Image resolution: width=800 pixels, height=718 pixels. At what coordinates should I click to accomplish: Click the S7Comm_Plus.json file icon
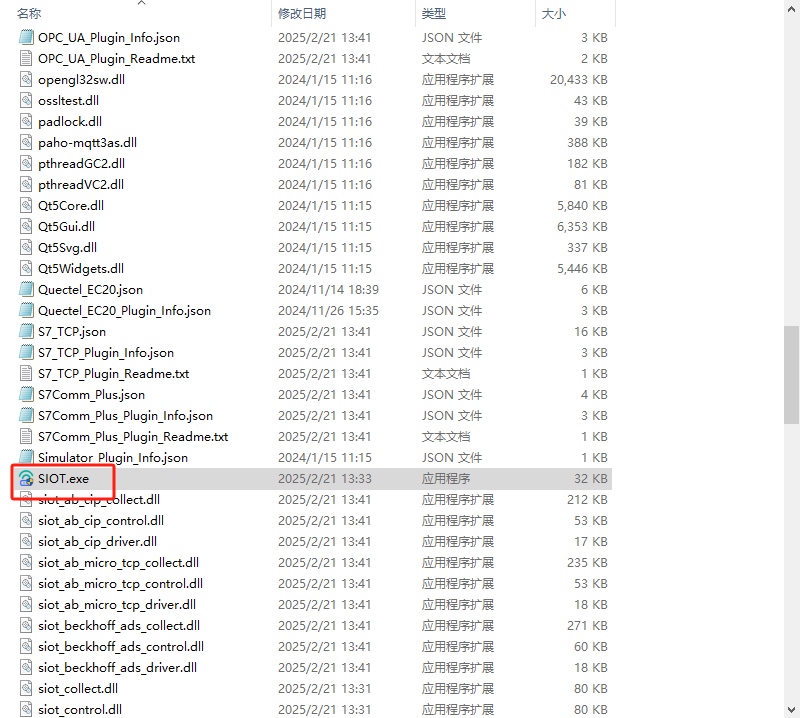(26, 394)
